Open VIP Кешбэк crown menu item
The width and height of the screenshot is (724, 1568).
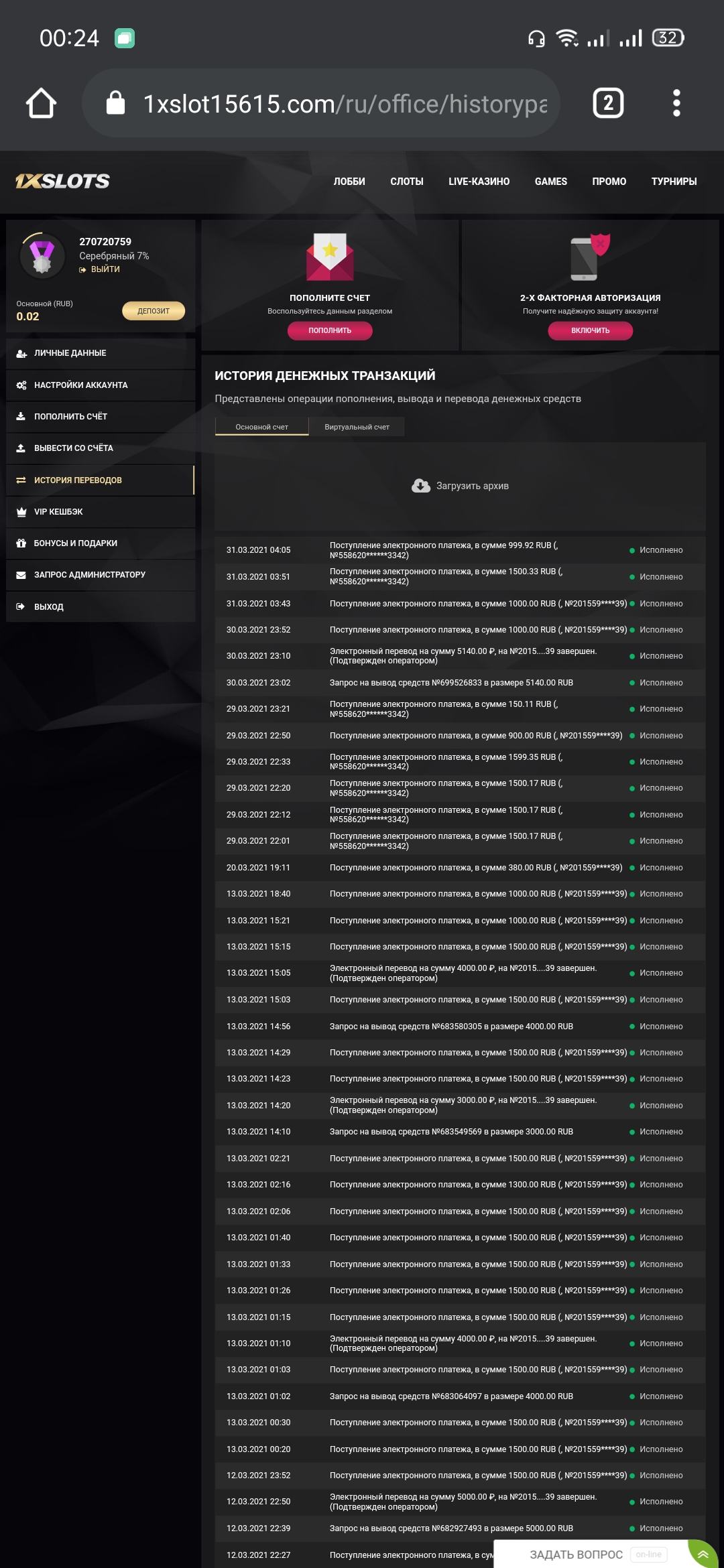tap(58, 512)
